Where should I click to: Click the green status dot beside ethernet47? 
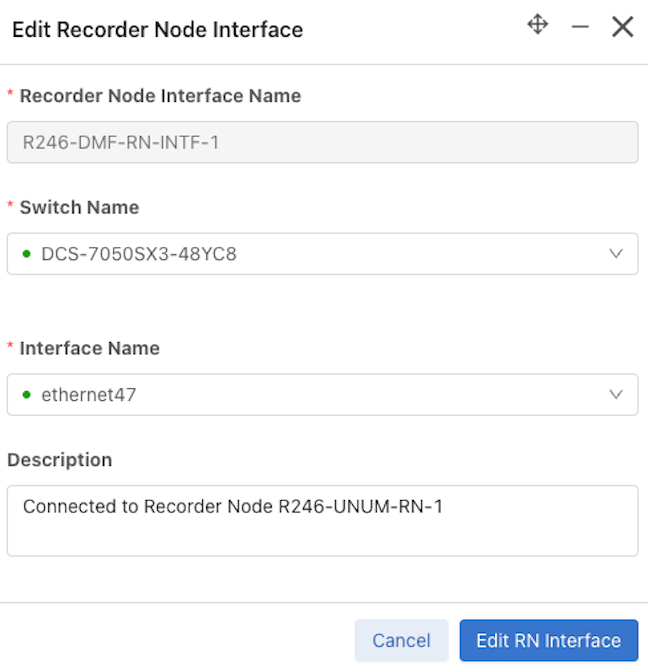[x=26, y=395]
